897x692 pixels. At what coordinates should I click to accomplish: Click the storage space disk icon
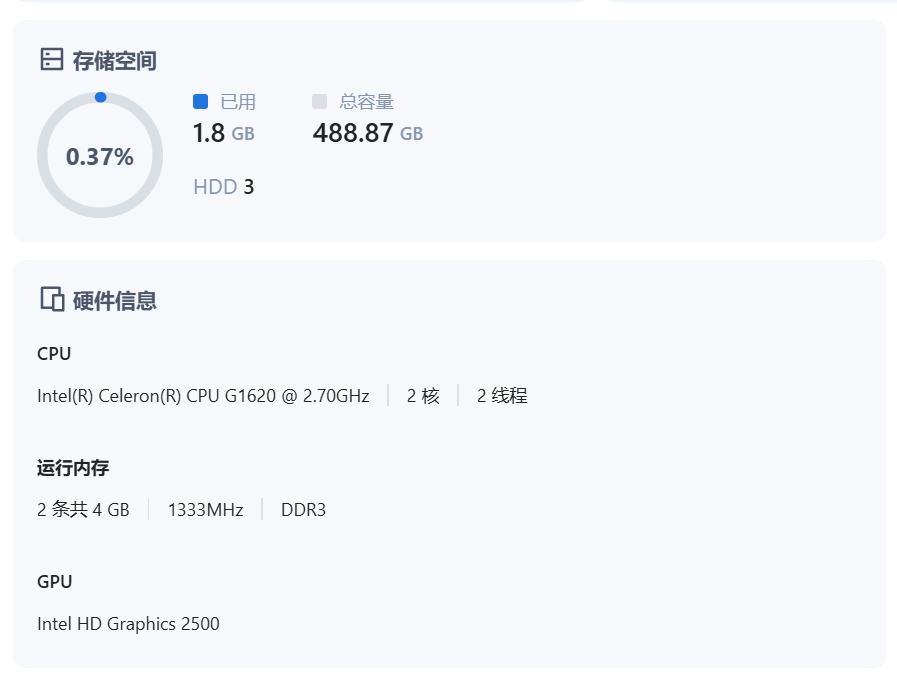pos(51,59)
